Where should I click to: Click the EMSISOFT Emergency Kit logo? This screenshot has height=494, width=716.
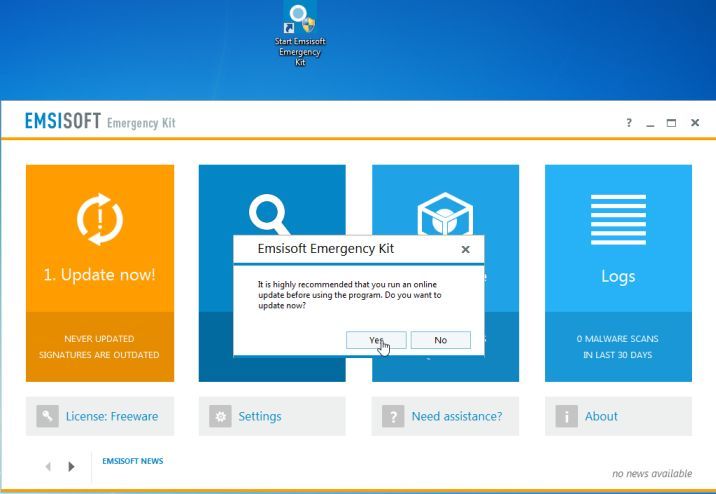click(100, 121)
